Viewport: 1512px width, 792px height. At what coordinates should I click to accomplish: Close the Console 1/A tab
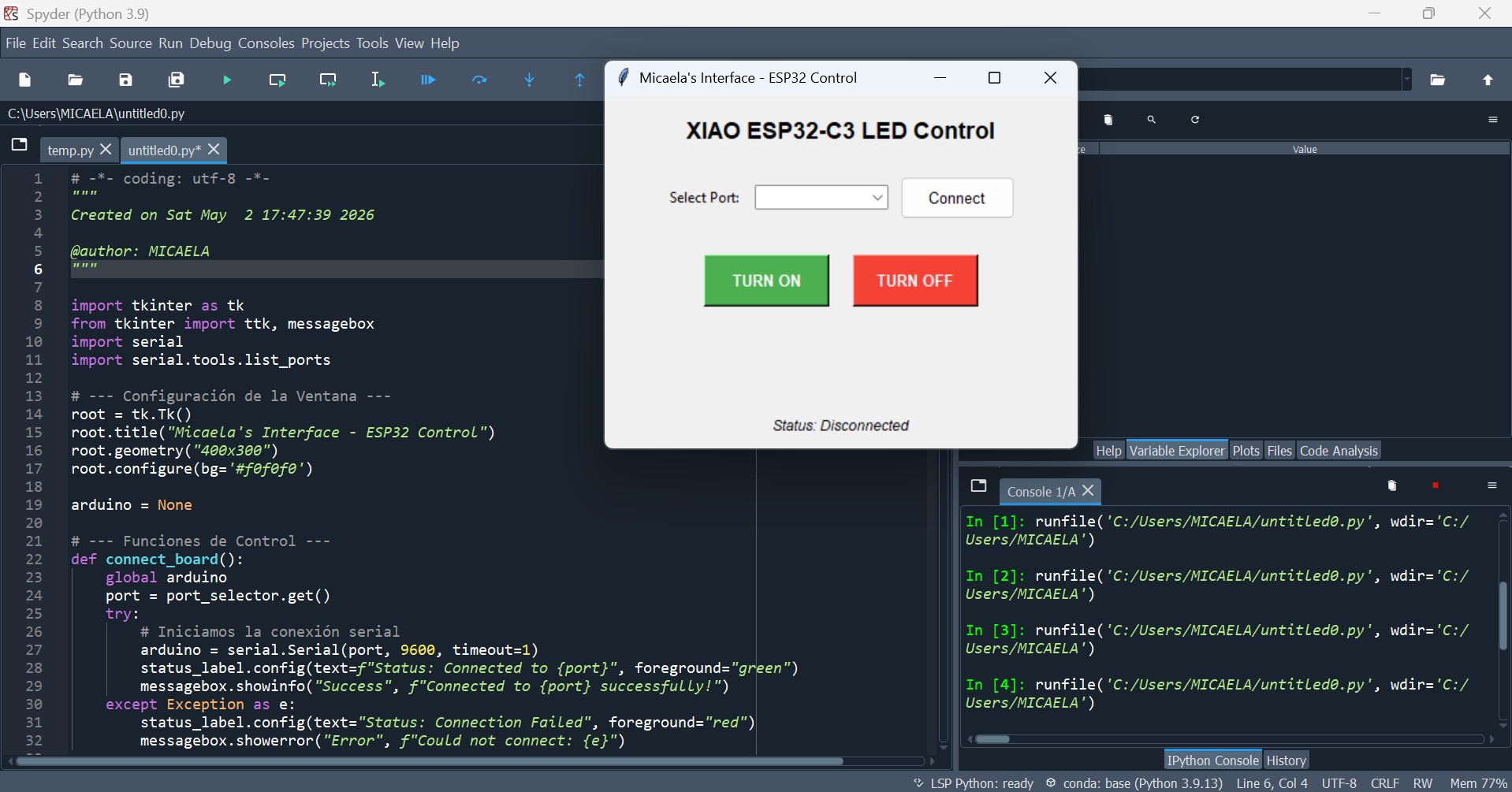coord(1089,490)
